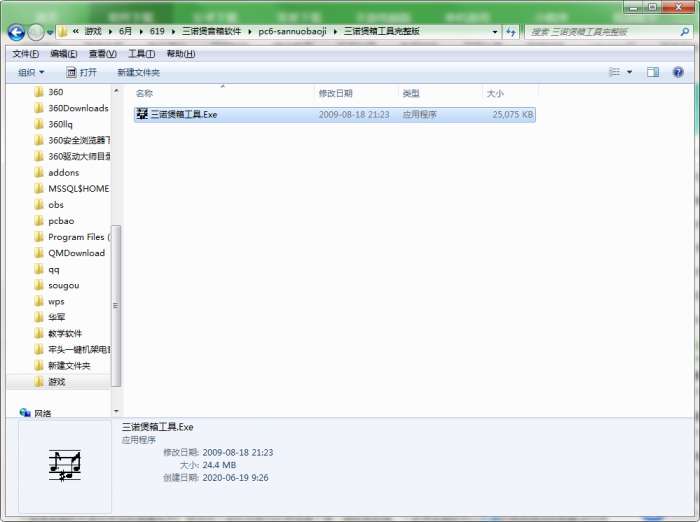Select the 360驱动大师目录 folder
This screenshot has height=522, width=700.
72,156
